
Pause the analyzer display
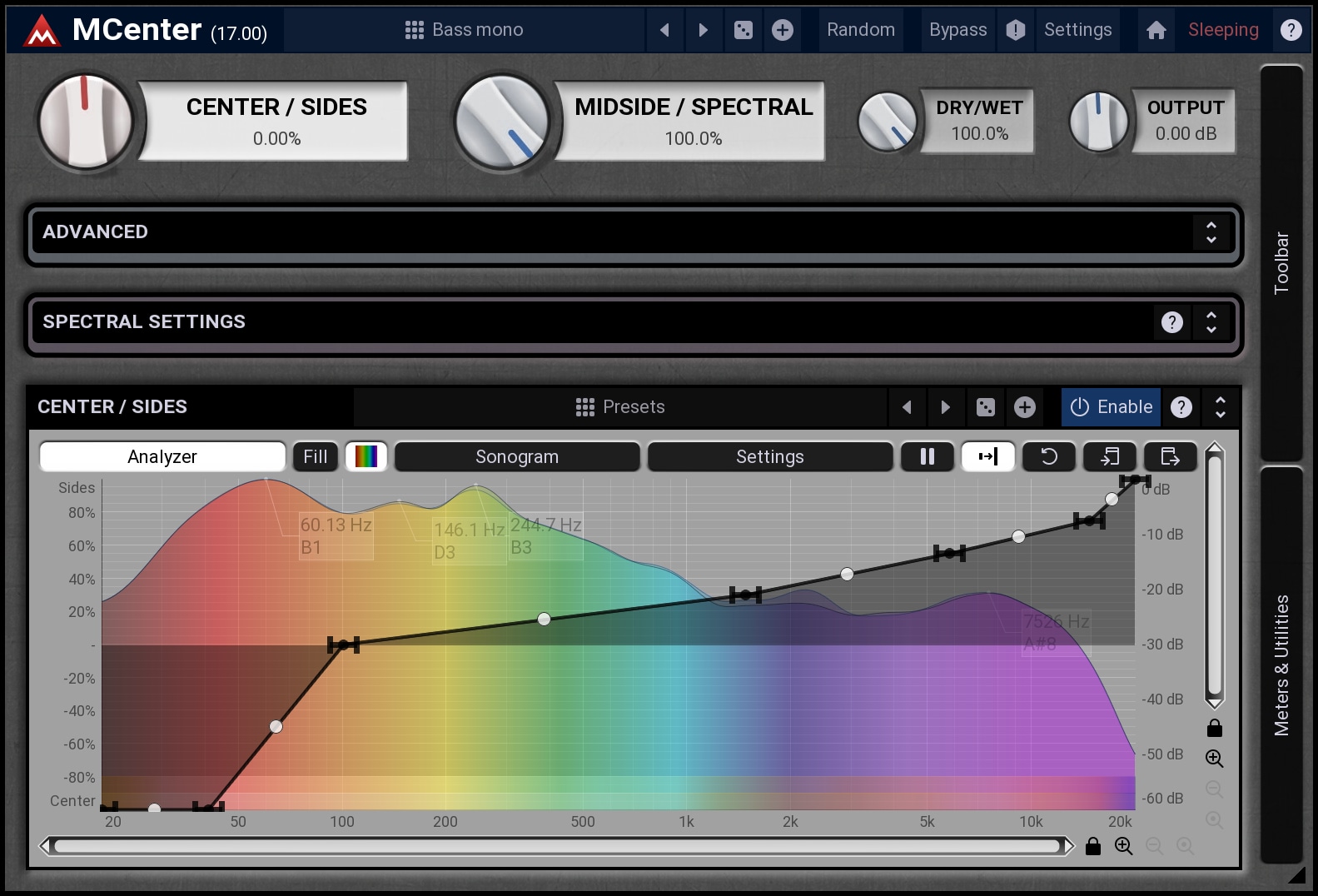click(927, 456)
